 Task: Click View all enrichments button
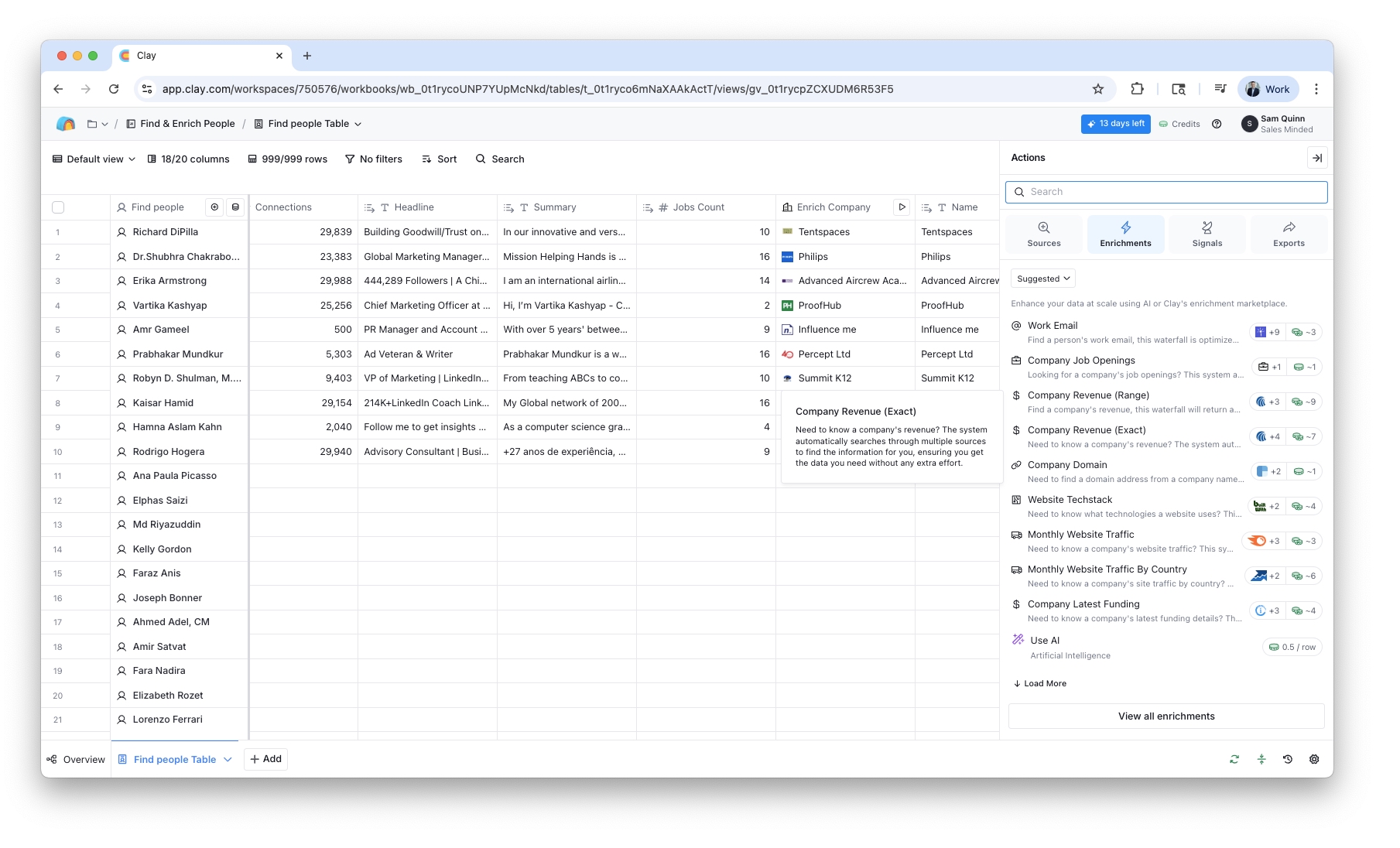1166,716
